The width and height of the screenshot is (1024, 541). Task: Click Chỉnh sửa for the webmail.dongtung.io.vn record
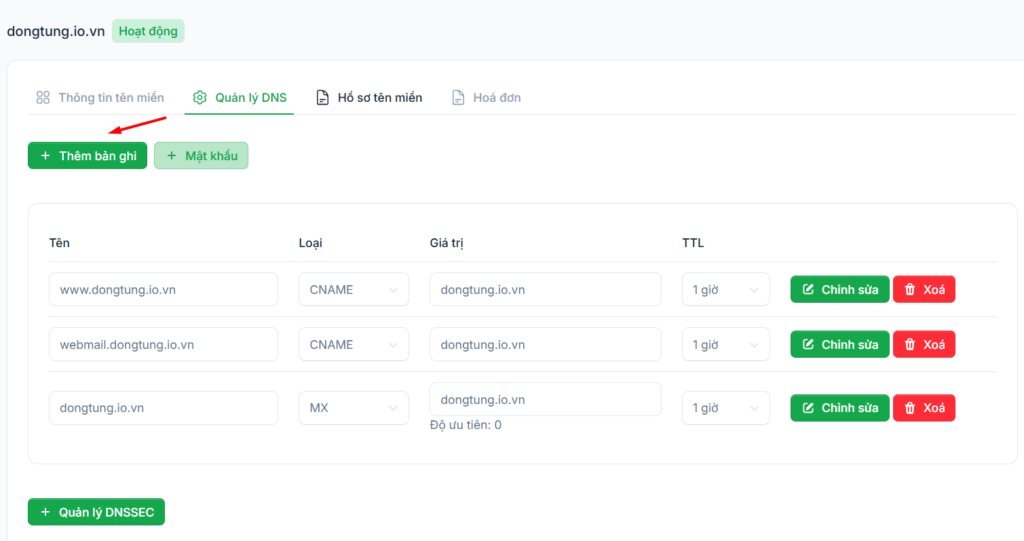pos(840,344)
